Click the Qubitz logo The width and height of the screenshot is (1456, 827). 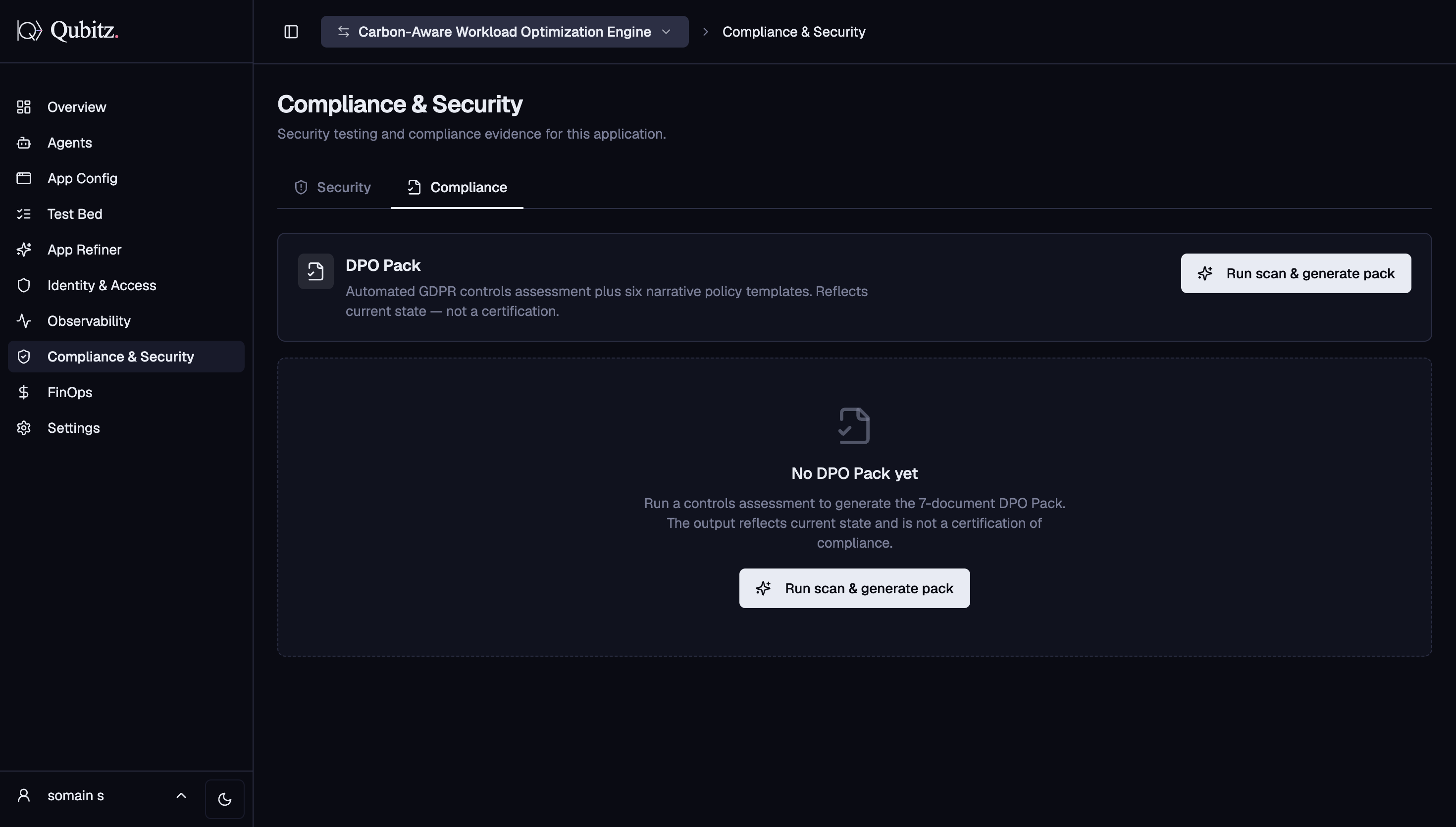coord(67,31)
